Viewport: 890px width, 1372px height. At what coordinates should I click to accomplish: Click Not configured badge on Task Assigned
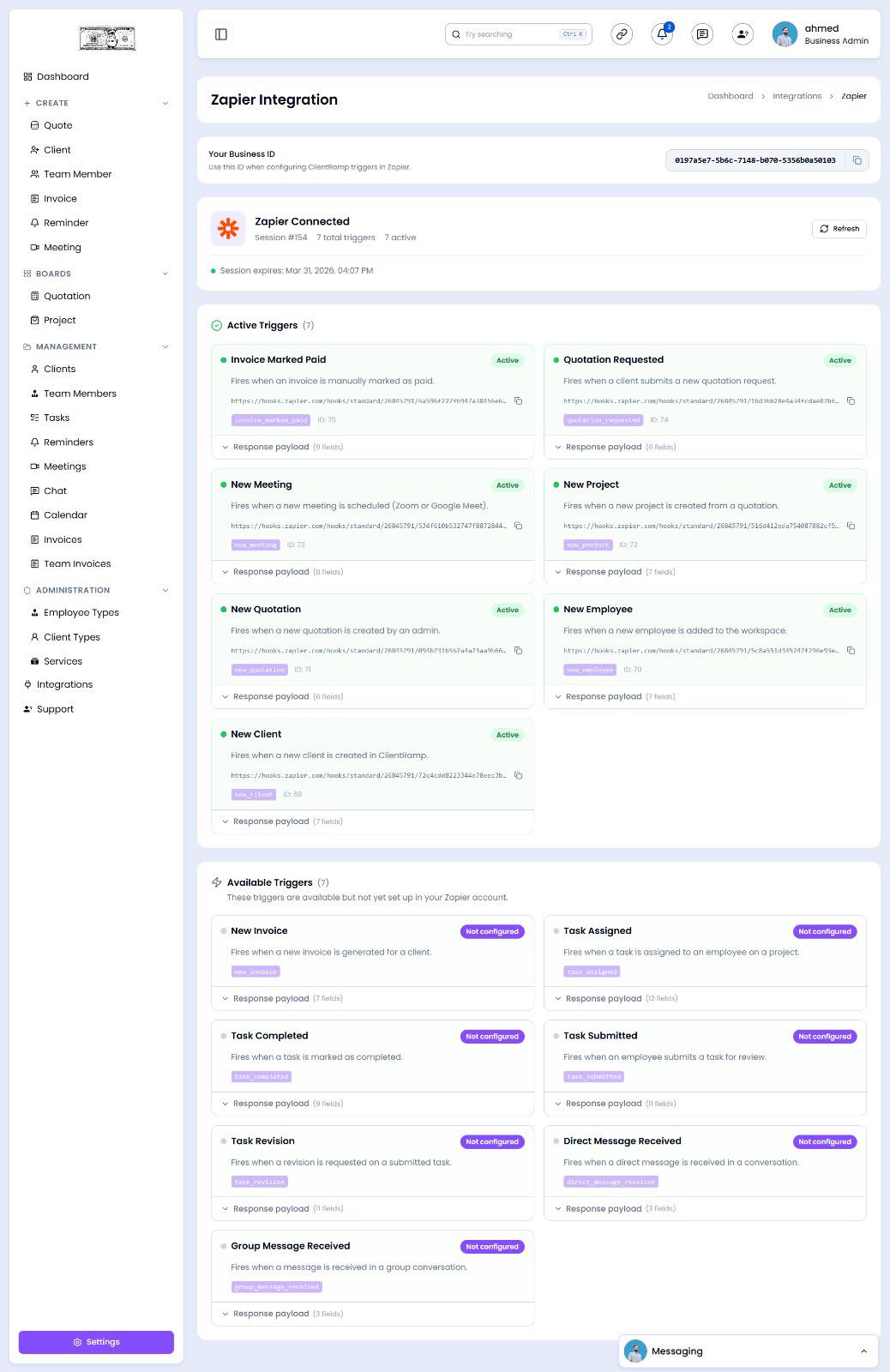tap(825, 931)
